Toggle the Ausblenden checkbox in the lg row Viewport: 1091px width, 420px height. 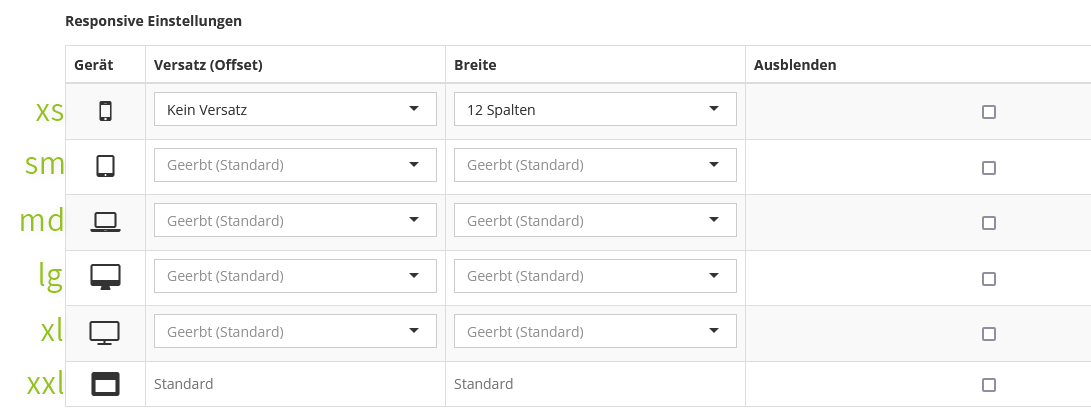pos(989,279)
